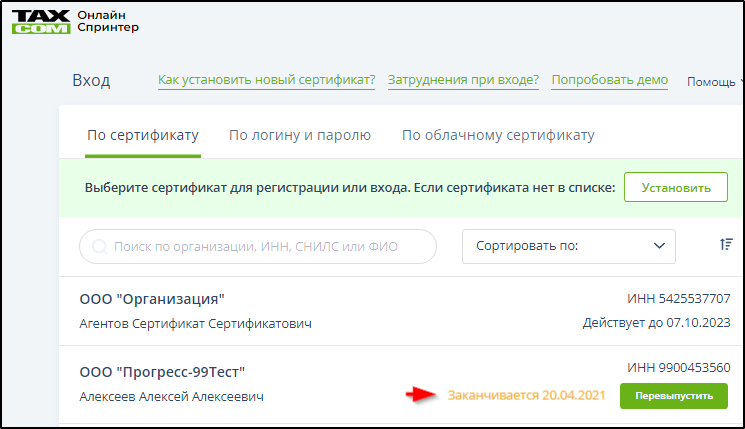Focus the organization, INN, SNILS search field
The height and width of the screenshot is (429, 745).
coord(270,246)
